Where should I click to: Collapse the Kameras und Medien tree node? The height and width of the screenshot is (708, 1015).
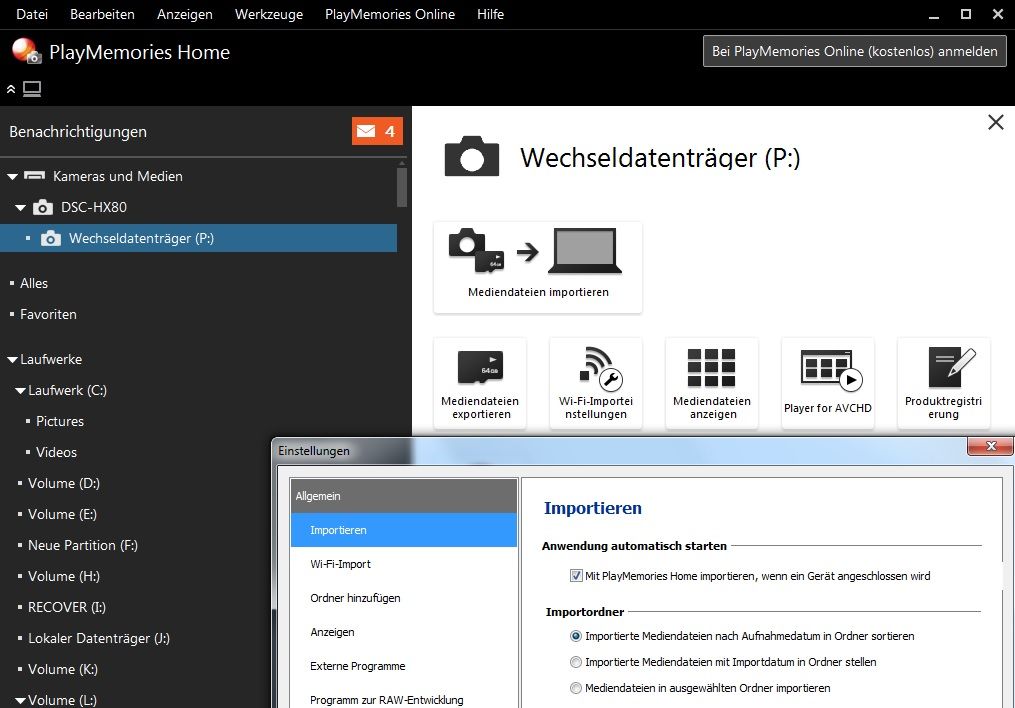(13, 176)
